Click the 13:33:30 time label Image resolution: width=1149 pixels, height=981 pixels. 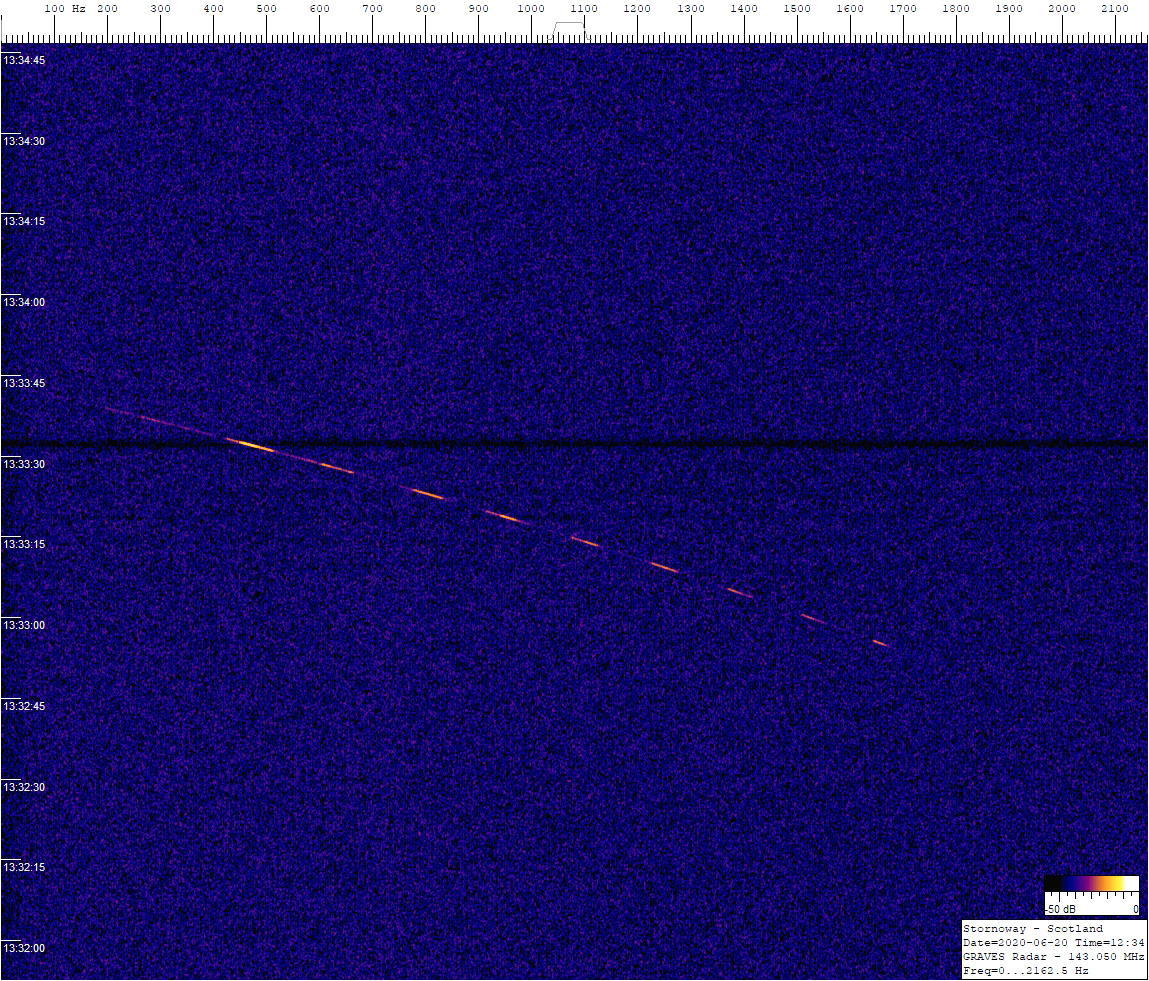point(24,464)
